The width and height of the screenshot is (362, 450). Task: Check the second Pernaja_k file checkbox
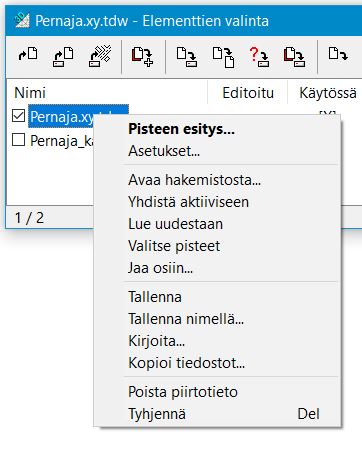pyautogui.click(x=18, y=140)
